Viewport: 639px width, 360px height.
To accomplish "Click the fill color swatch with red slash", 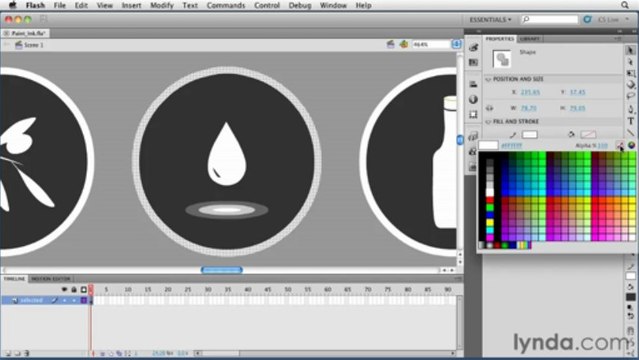I will tap(588, 134).
